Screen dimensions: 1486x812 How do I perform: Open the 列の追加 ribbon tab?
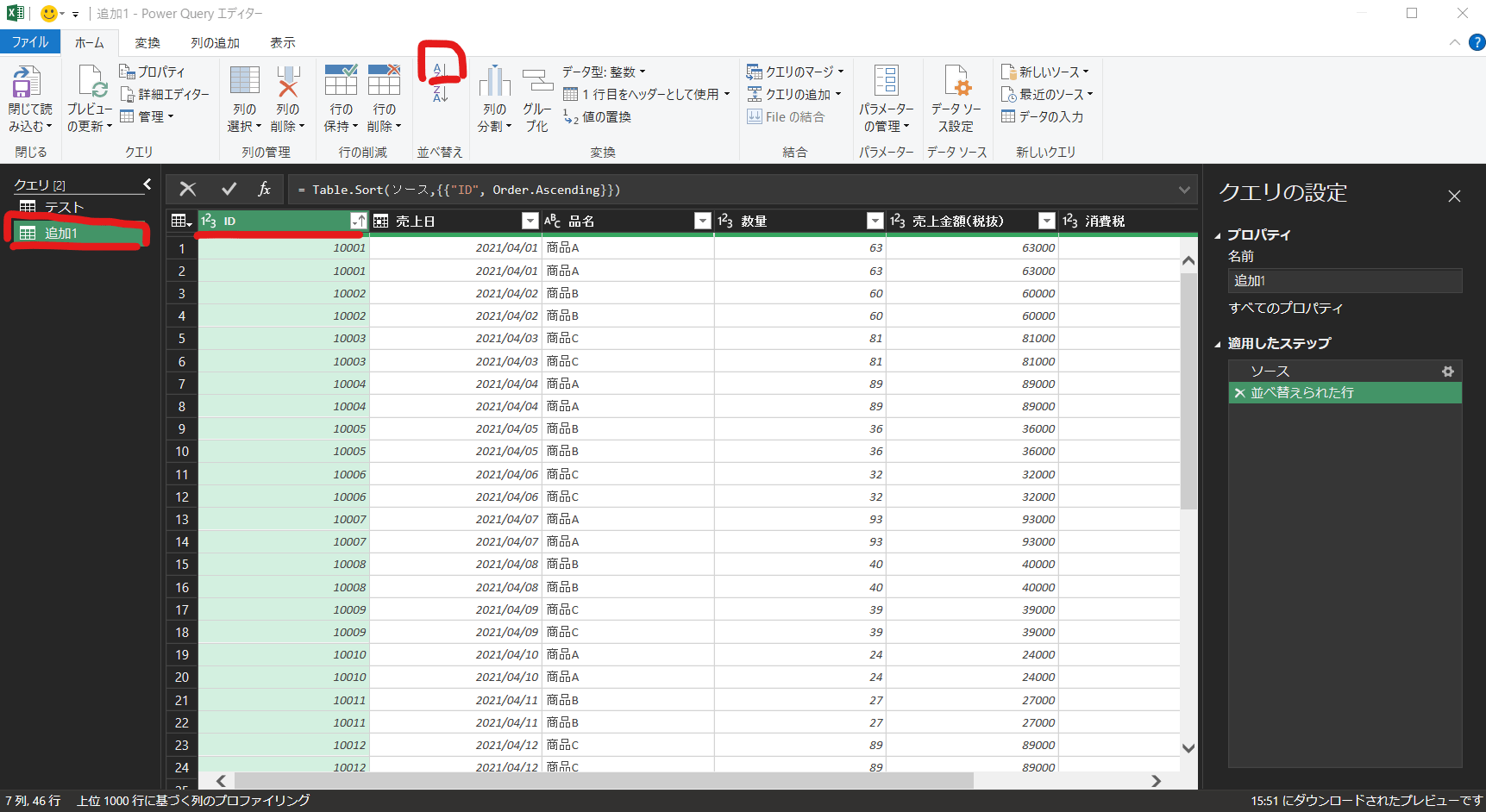point(215,42)
